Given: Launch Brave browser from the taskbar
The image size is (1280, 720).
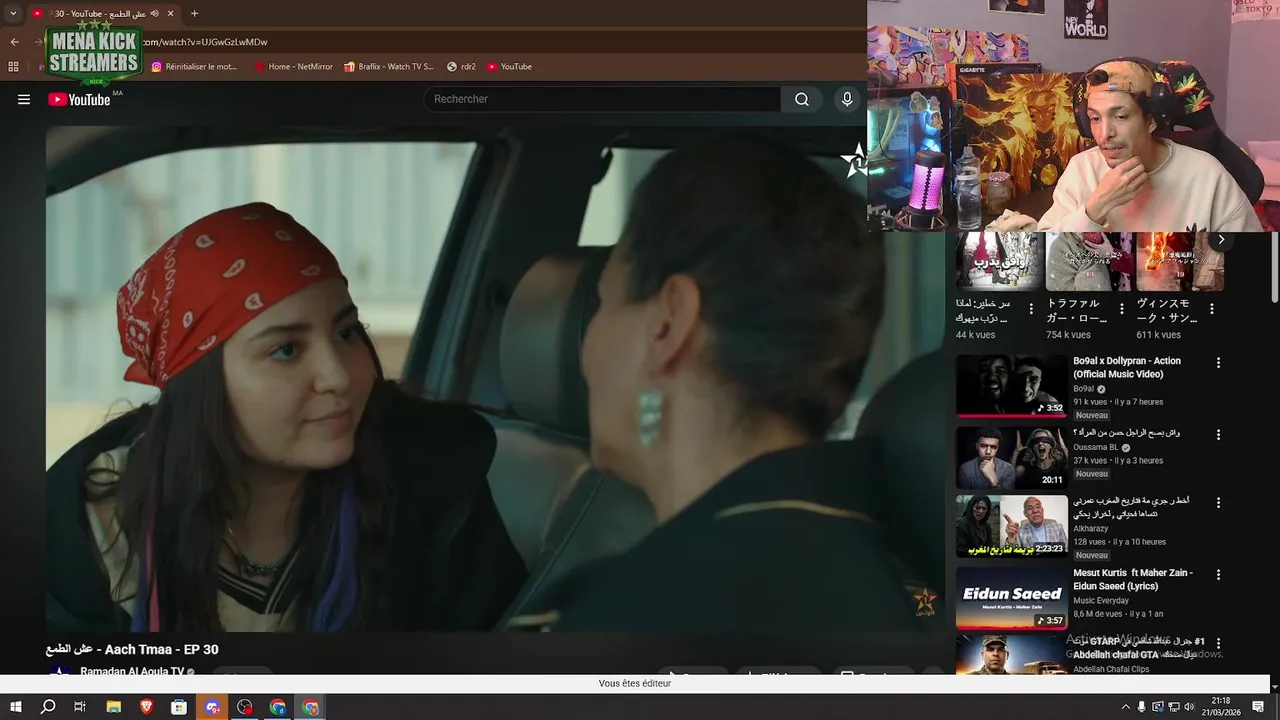Looking at the screenshot, I should pyautogui.click(x=147, y=707).
